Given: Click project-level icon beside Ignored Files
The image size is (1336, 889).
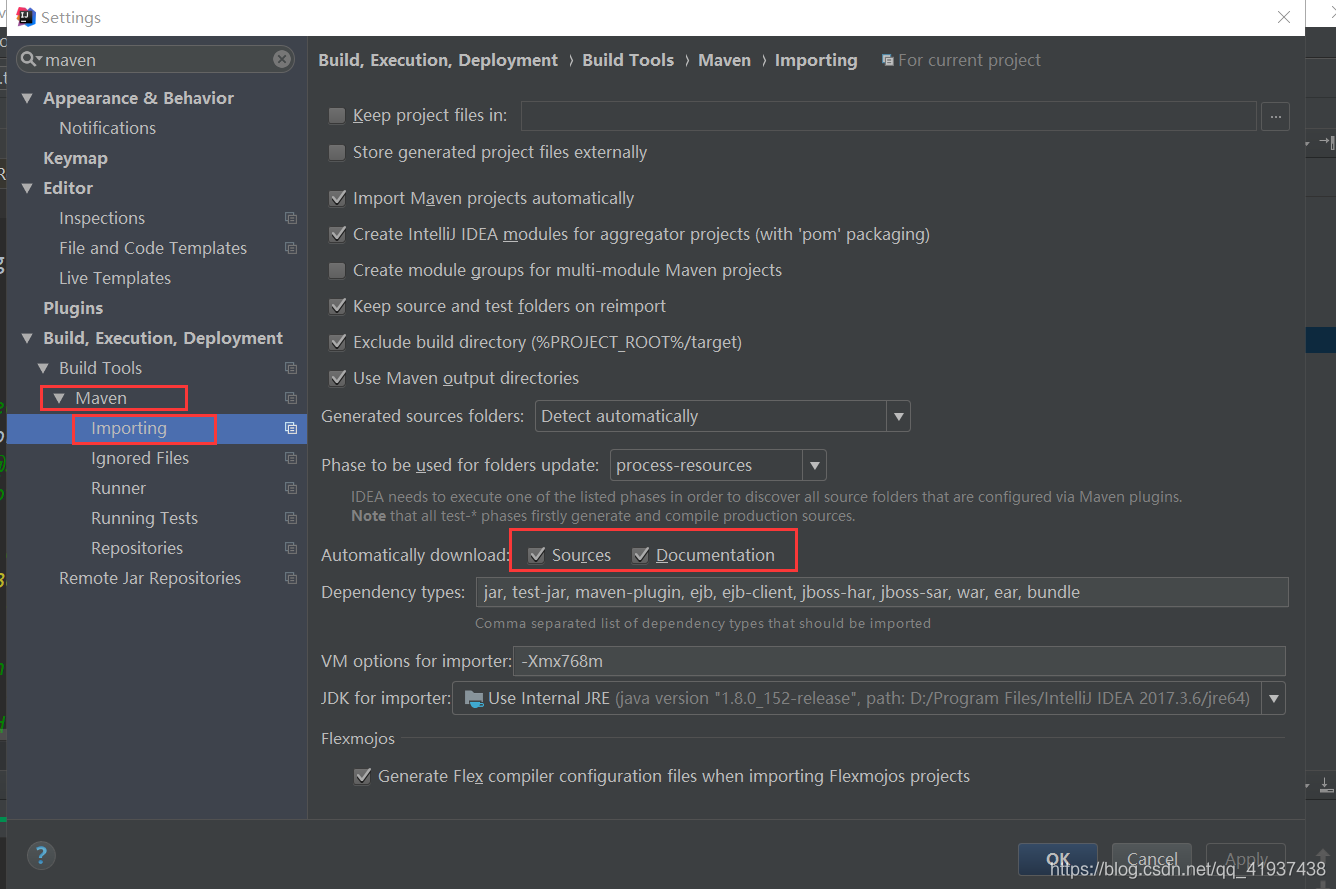Looking at the screenshot, I should point(291,458).
